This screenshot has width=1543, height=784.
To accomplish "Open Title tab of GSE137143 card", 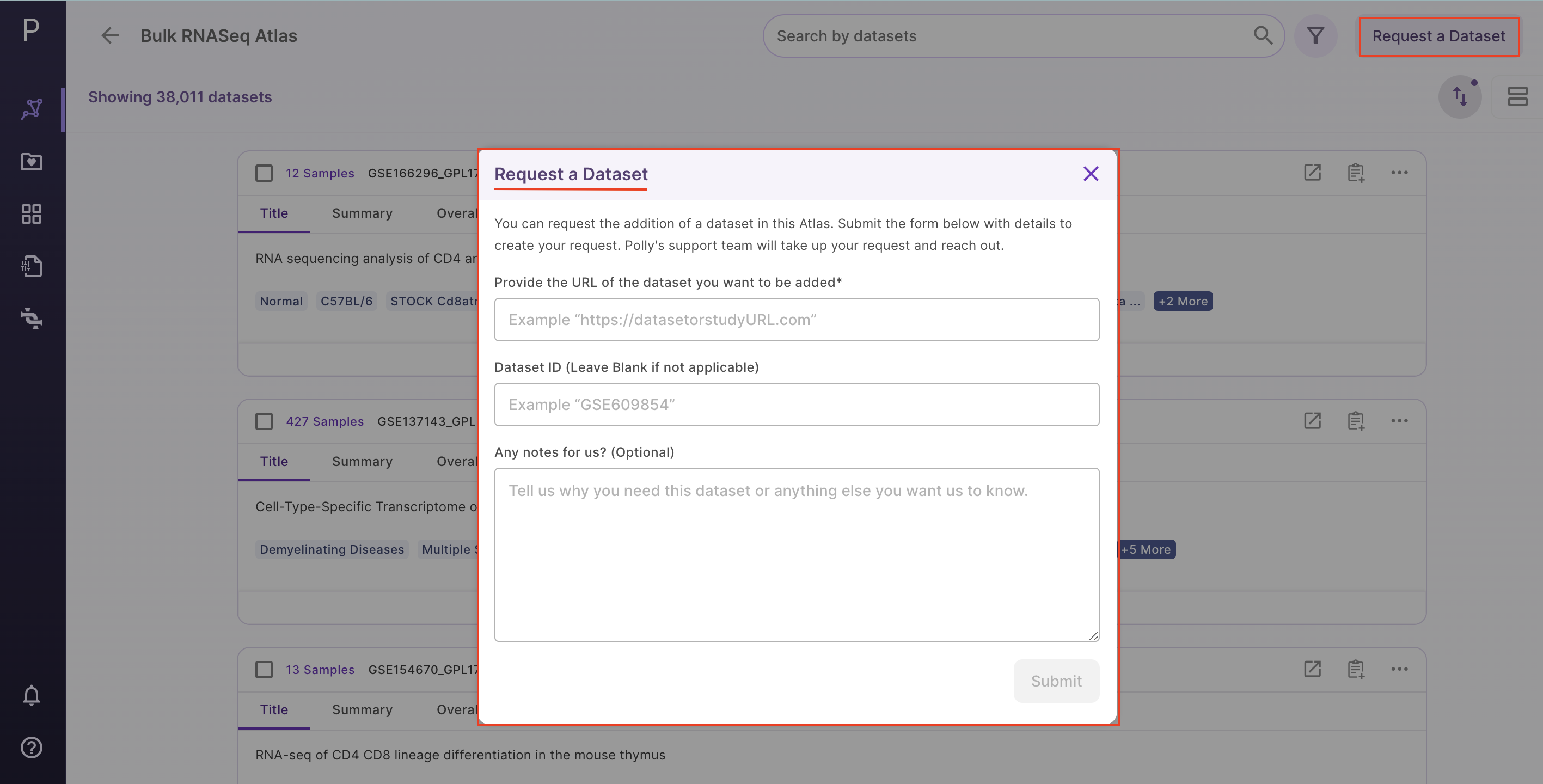I will pos(274,462).
